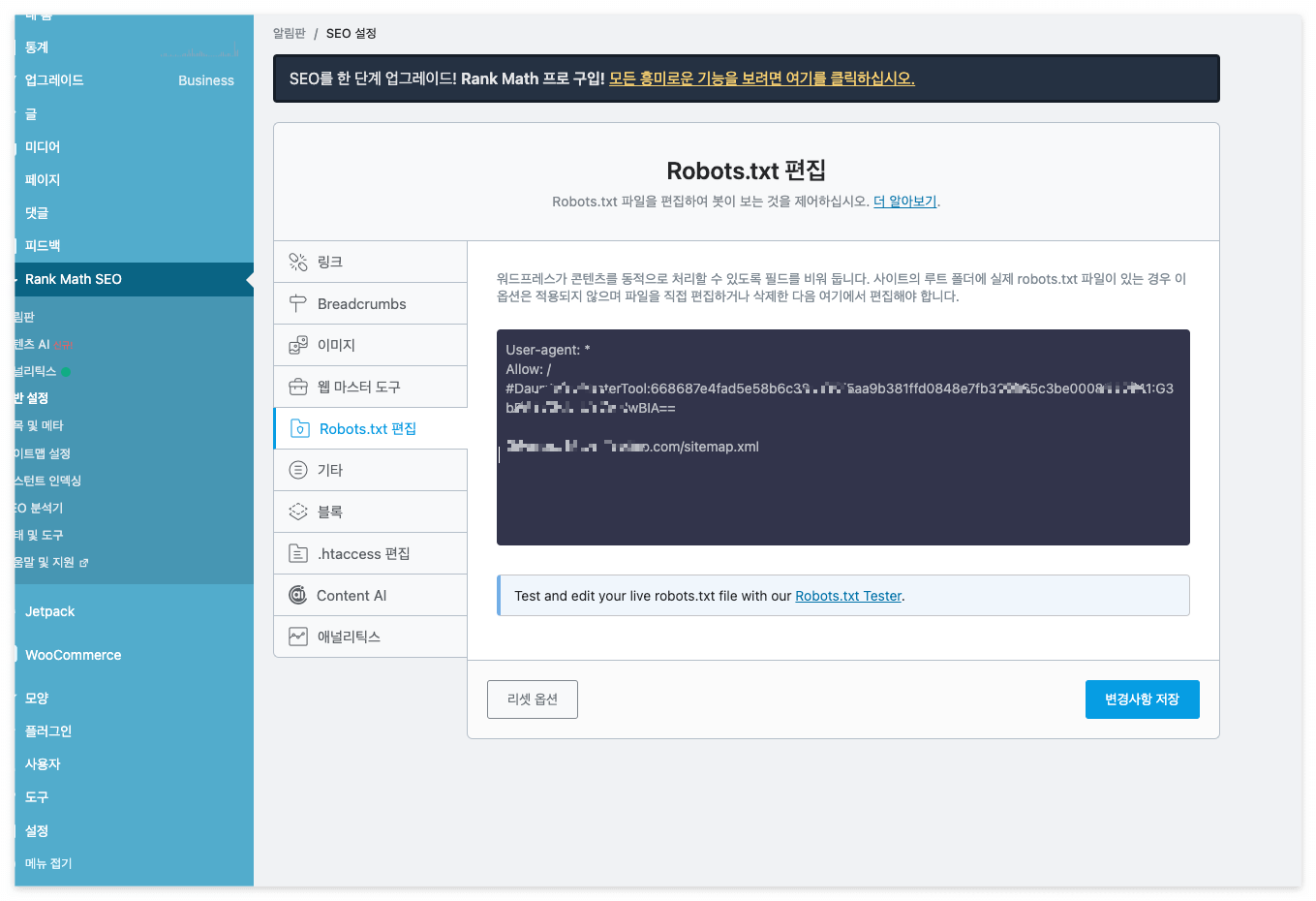Viewport: 1316px width, 901px height.
Task: Click the 이미지 image settings icon
Action: click(x=297, y=344)
